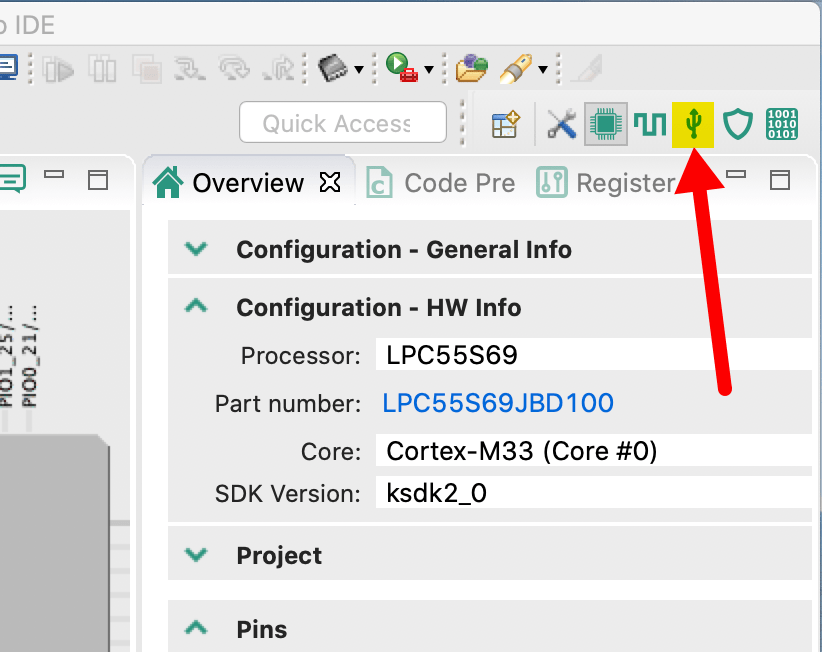Switch to the Pins tool chip icon
The image size is (822, 652).
pos(605,124)
